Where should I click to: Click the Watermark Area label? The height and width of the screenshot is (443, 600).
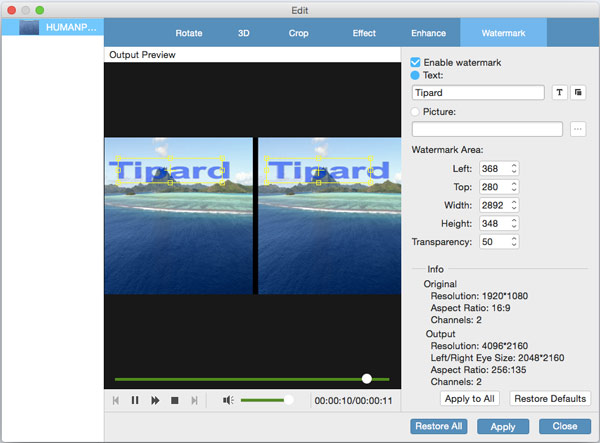447,150
